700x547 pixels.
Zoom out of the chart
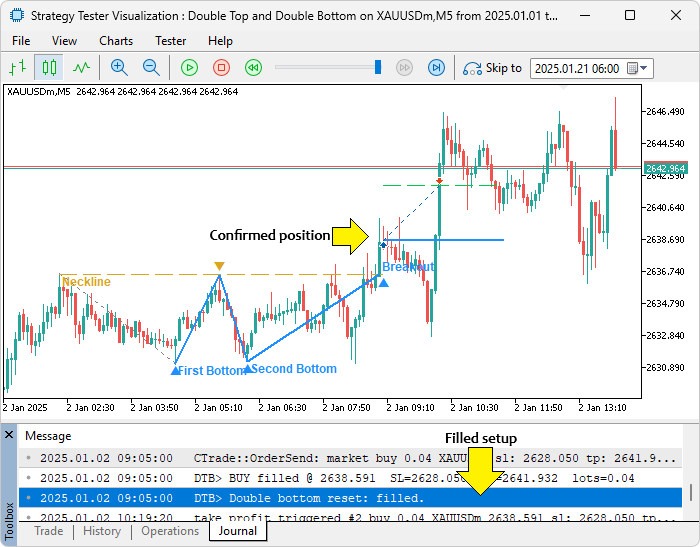(151, 68)
